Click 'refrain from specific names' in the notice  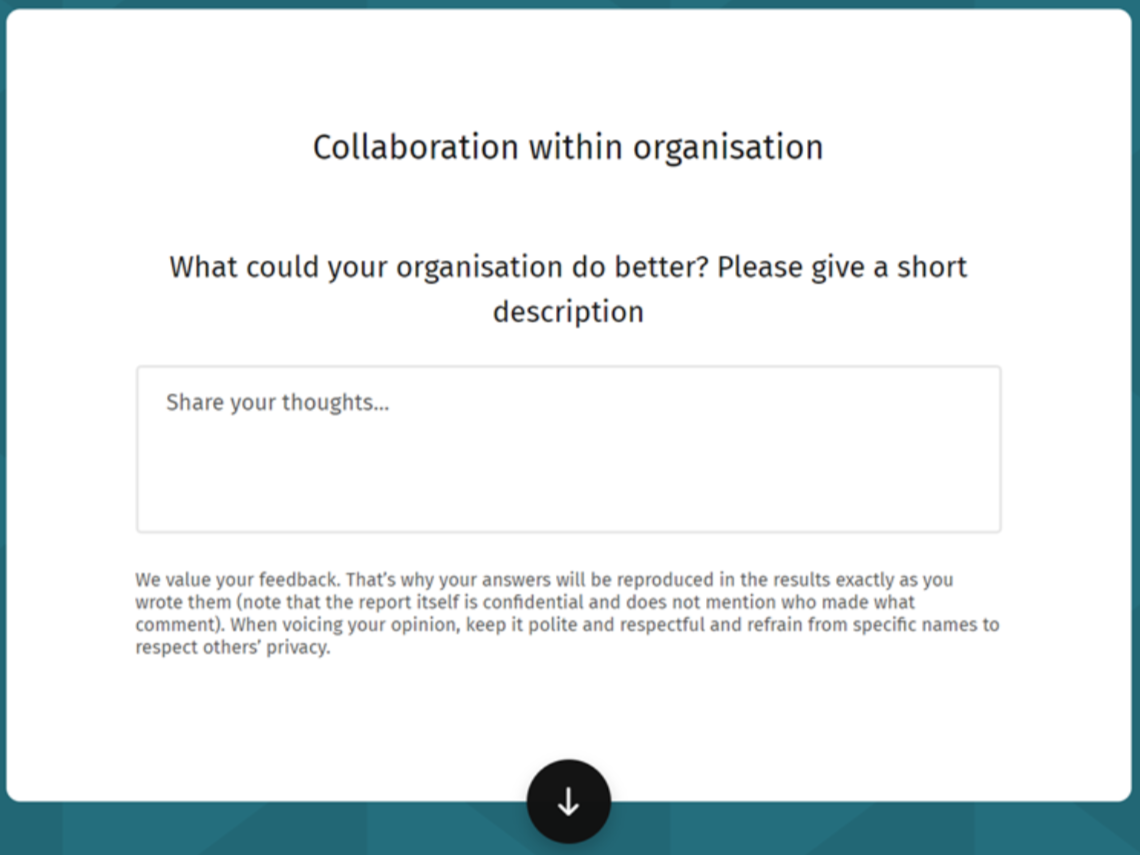click(871, 626)
